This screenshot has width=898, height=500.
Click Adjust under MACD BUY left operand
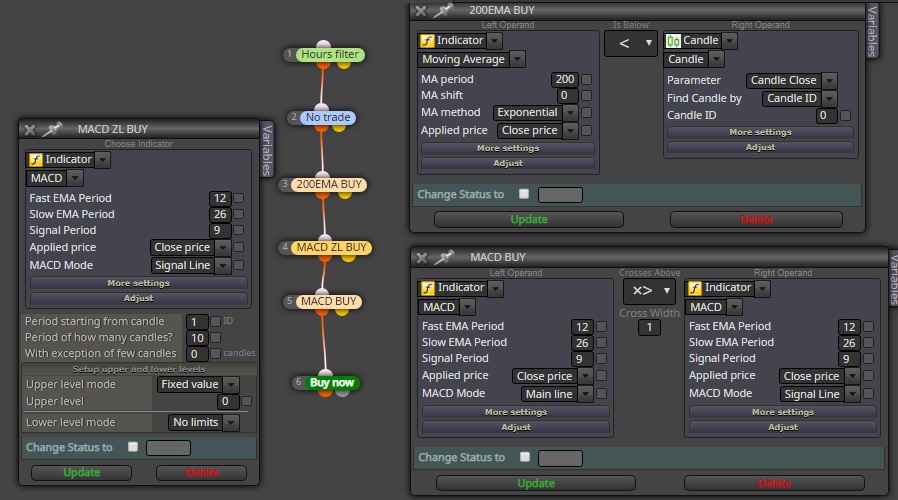pos(516,427)
